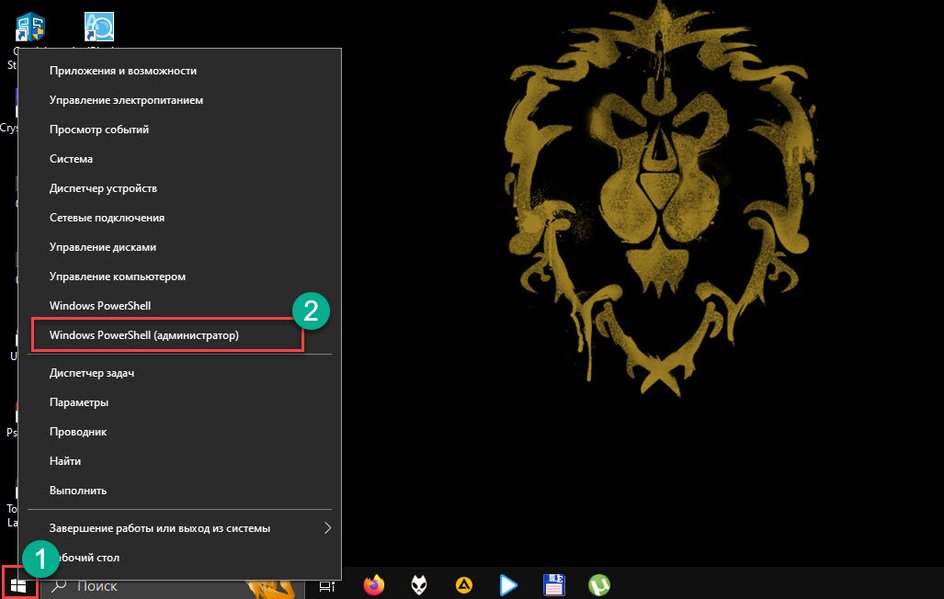The height and width of the screenshot is (599, 944).
Task: Show the desktop via Рабочий стол entry
Action: (x=179, y=558)
